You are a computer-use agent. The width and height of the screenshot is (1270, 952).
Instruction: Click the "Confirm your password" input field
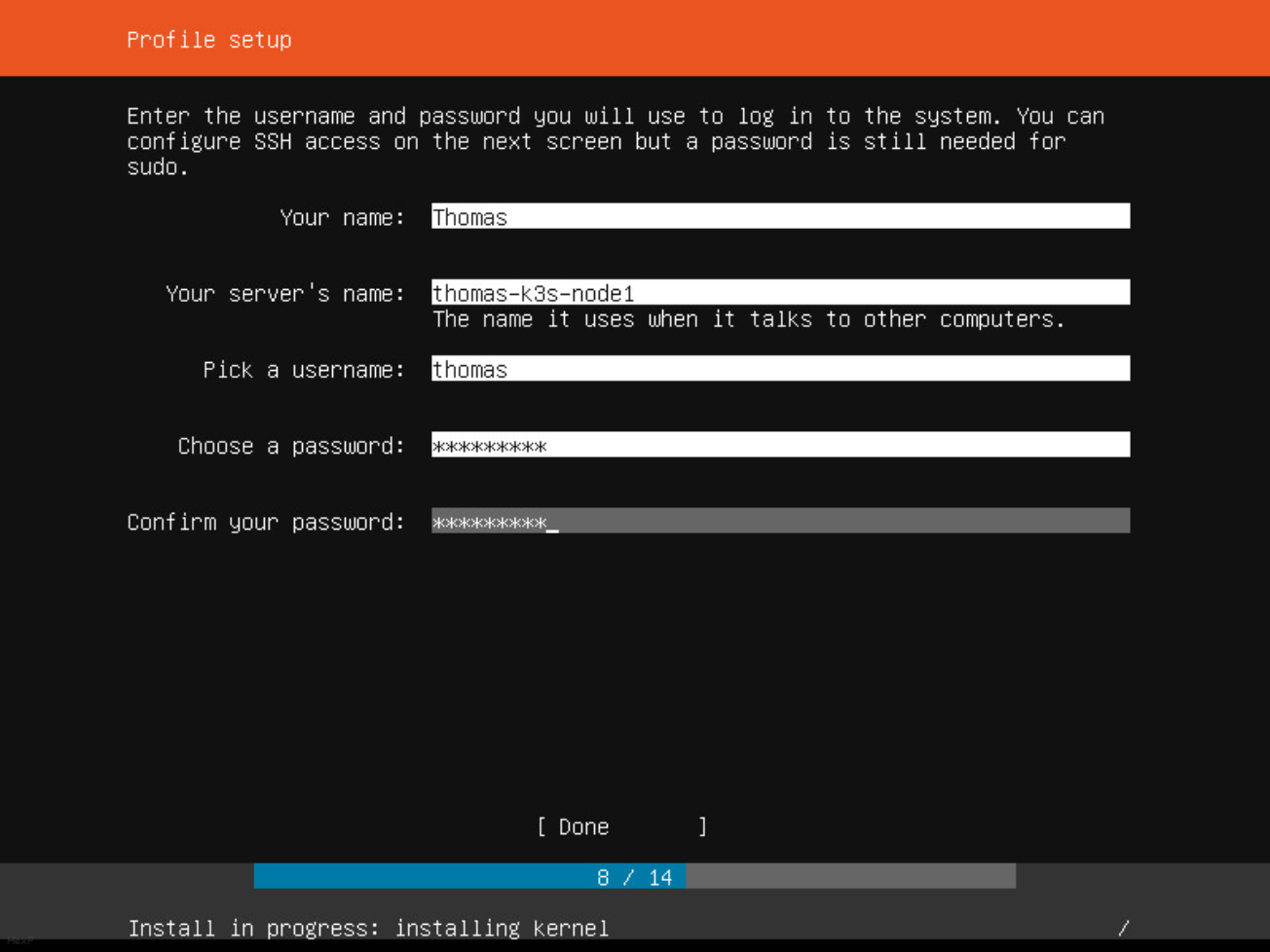coord(779,521)
